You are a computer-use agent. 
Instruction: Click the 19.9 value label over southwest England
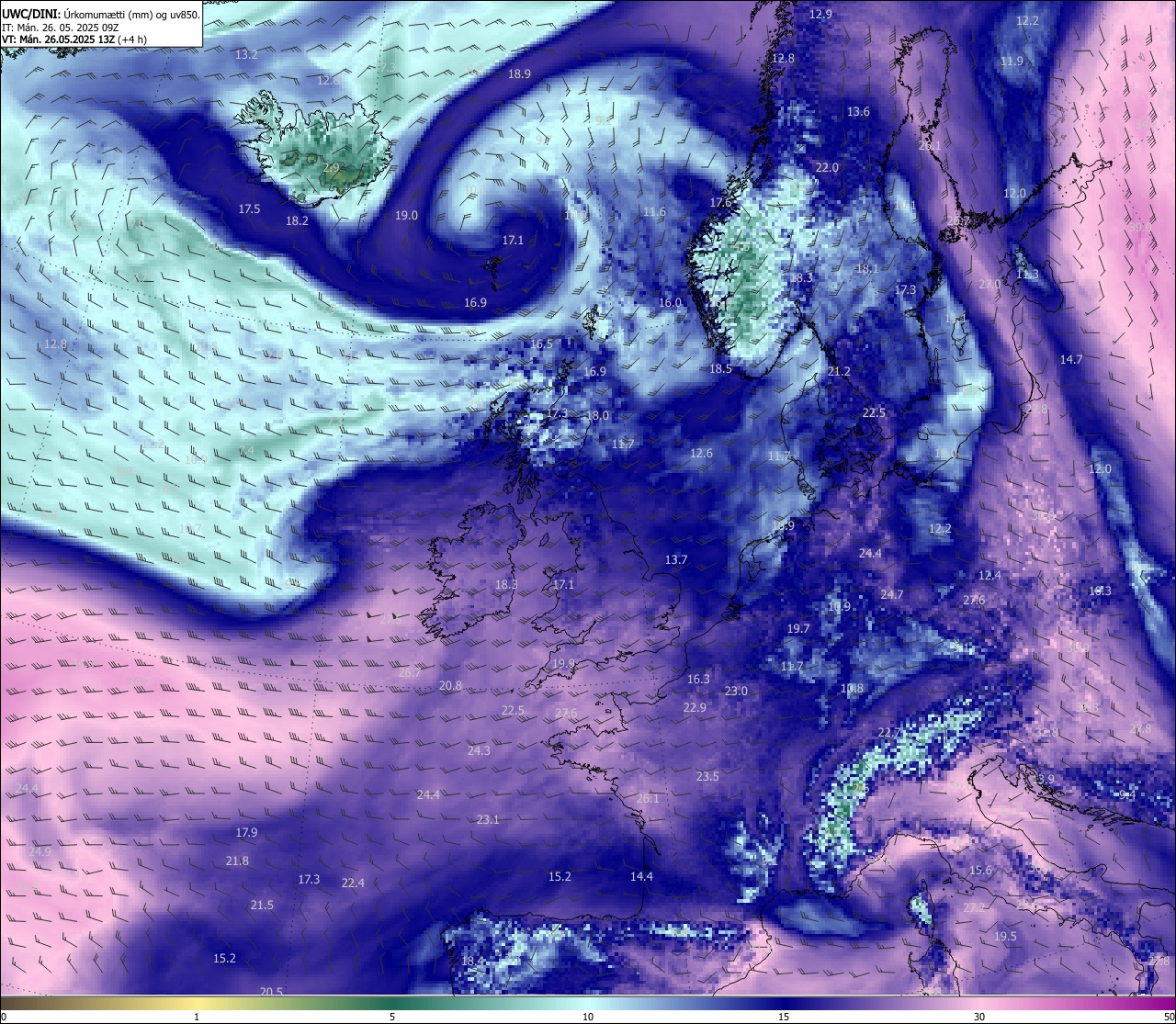pyautogui.click(x=563, y=664)
